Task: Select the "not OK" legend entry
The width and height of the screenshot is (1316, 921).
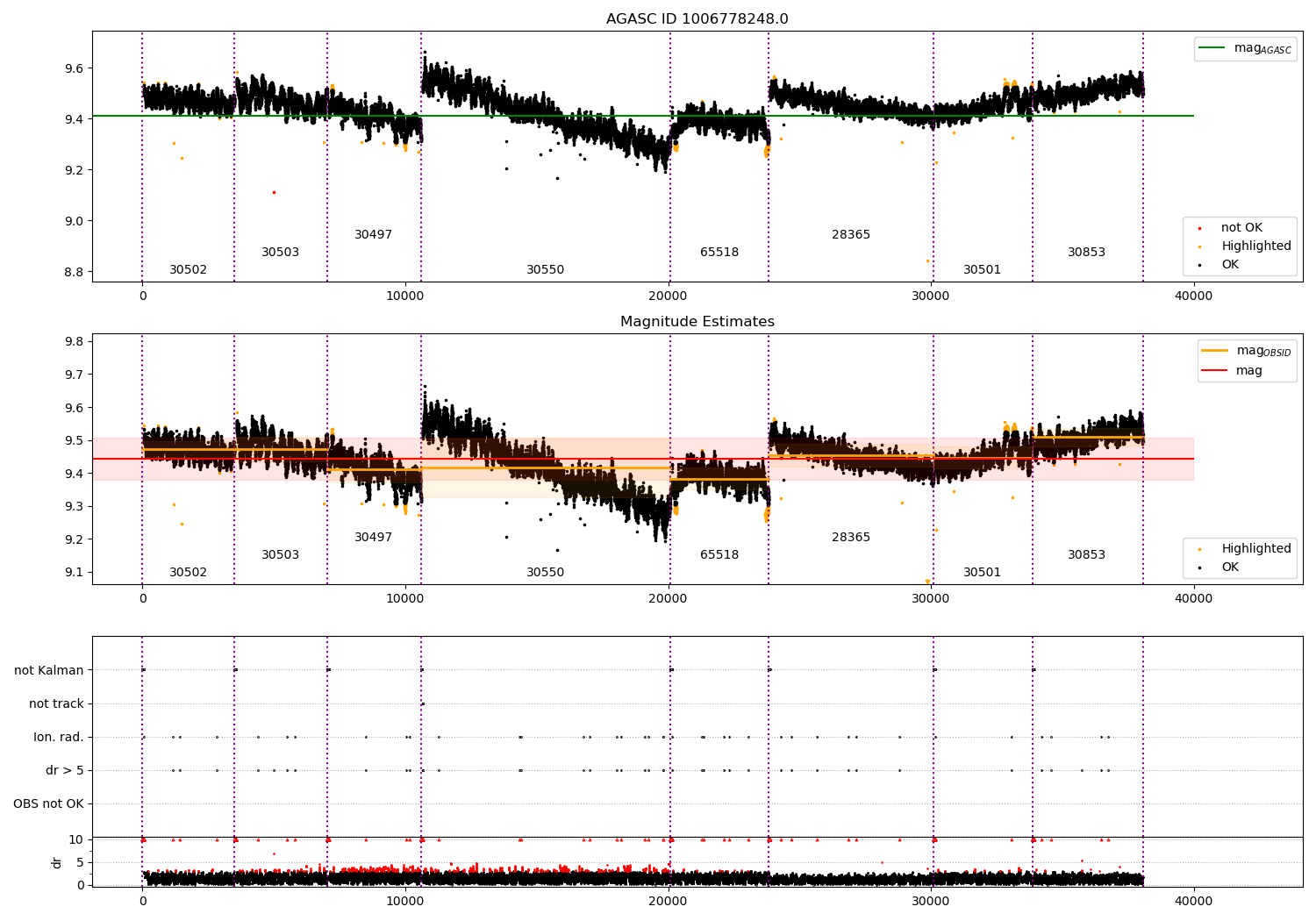Action: click(x=1241, y=228)
